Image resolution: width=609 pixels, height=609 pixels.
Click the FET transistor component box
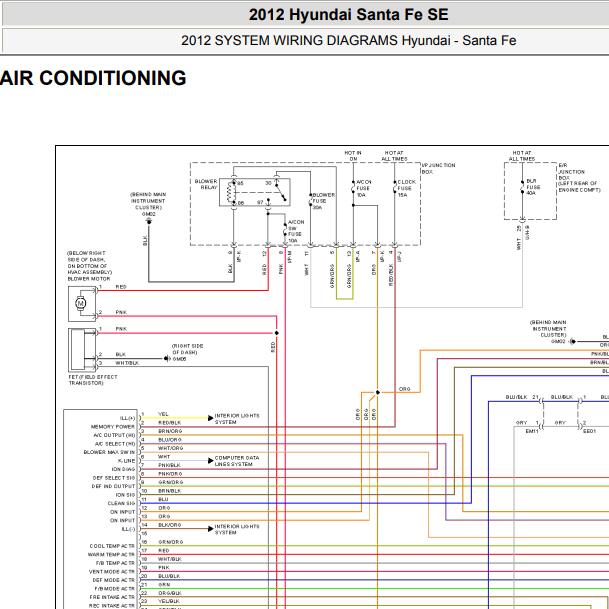pyautogui.click(x=82, y=350)
